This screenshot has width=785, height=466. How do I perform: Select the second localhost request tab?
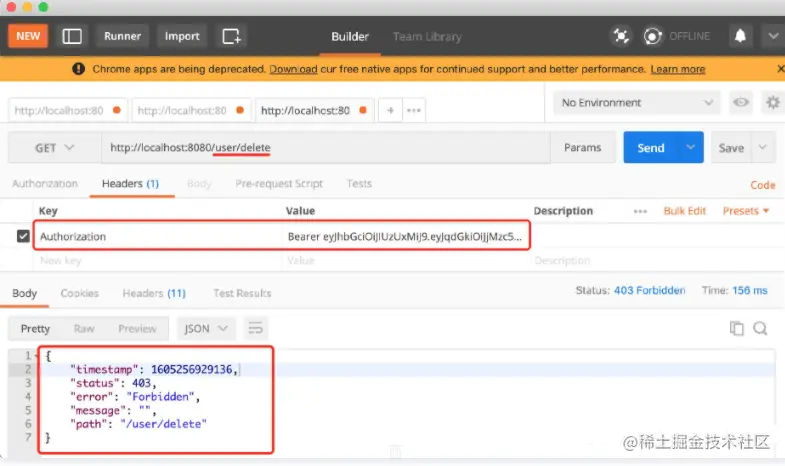(191, 110)
